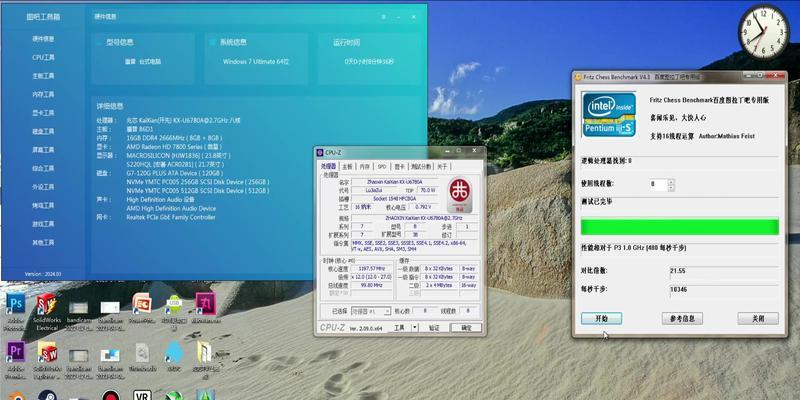
Task: Open 综合工具 in the sidebar
Action: (x=43, y=168)
